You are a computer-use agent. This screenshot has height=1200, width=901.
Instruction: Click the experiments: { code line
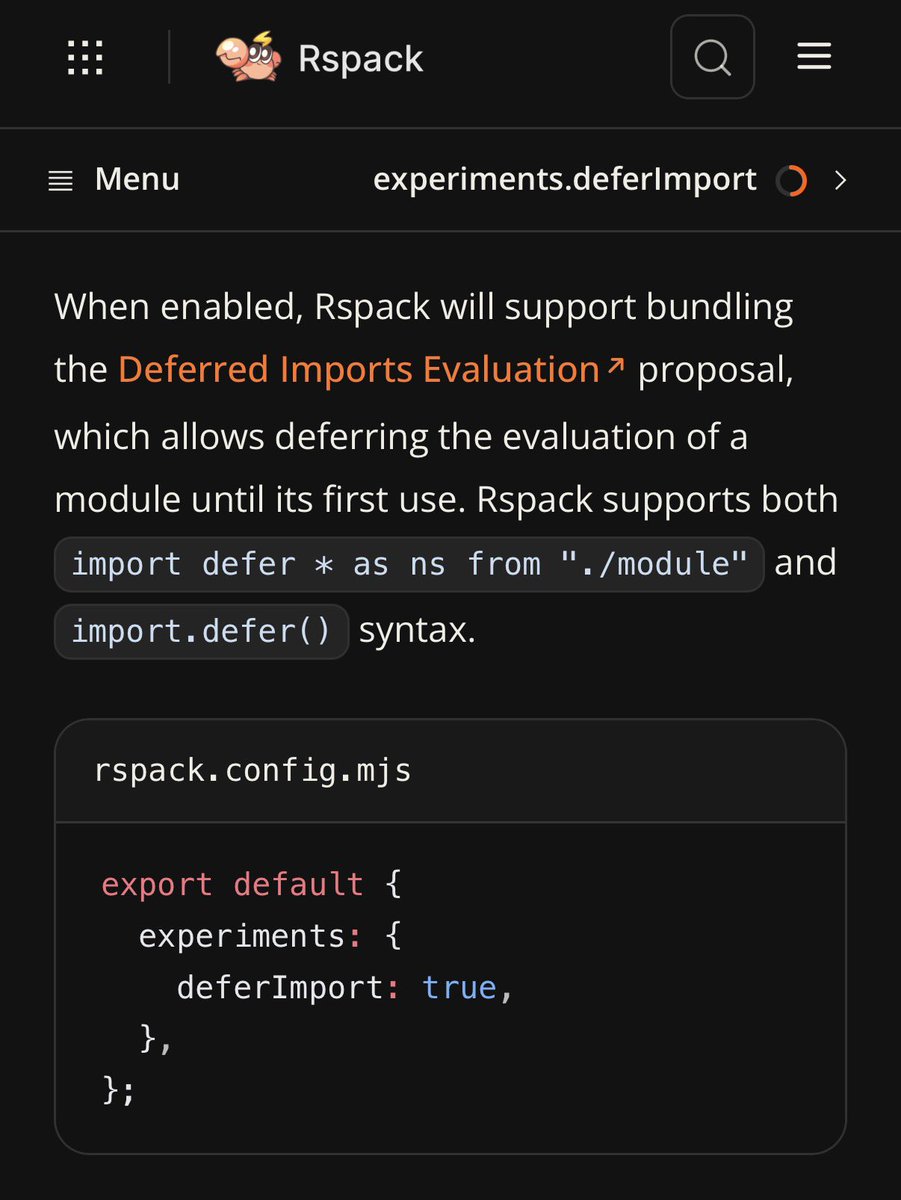(269, 936)
